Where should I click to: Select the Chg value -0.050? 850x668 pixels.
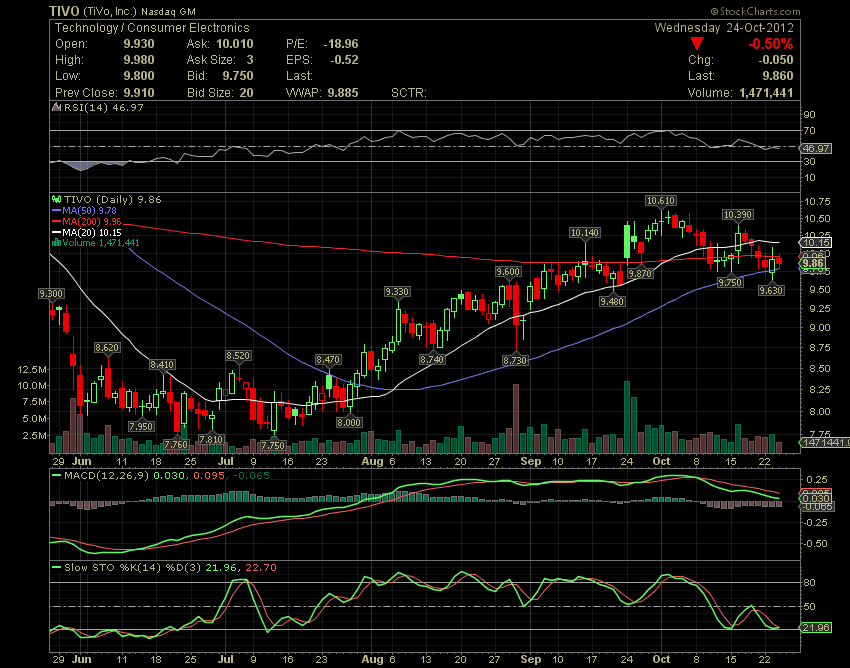pyautogui.click(x=776, y=60)
